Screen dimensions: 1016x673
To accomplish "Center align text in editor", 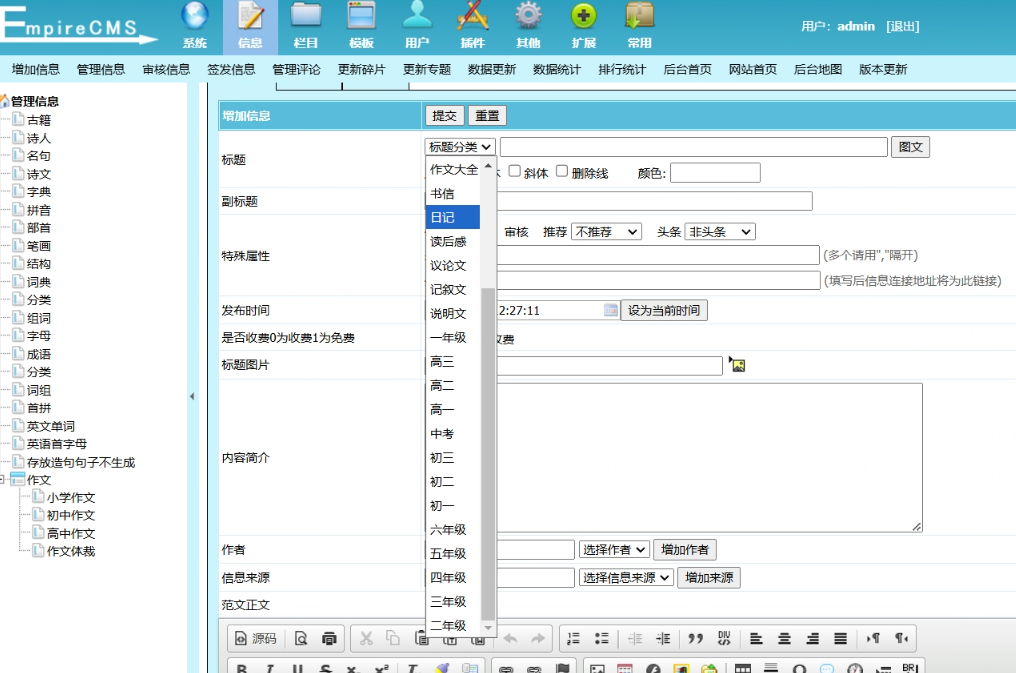I will [784, 639].
